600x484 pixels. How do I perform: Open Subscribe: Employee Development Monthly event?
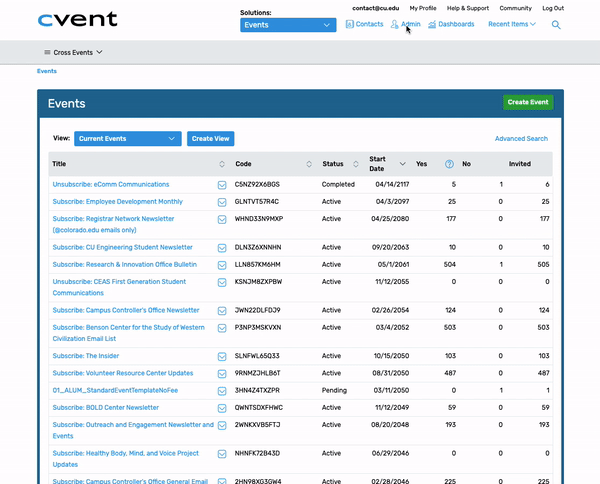click(x=117, y=202)
